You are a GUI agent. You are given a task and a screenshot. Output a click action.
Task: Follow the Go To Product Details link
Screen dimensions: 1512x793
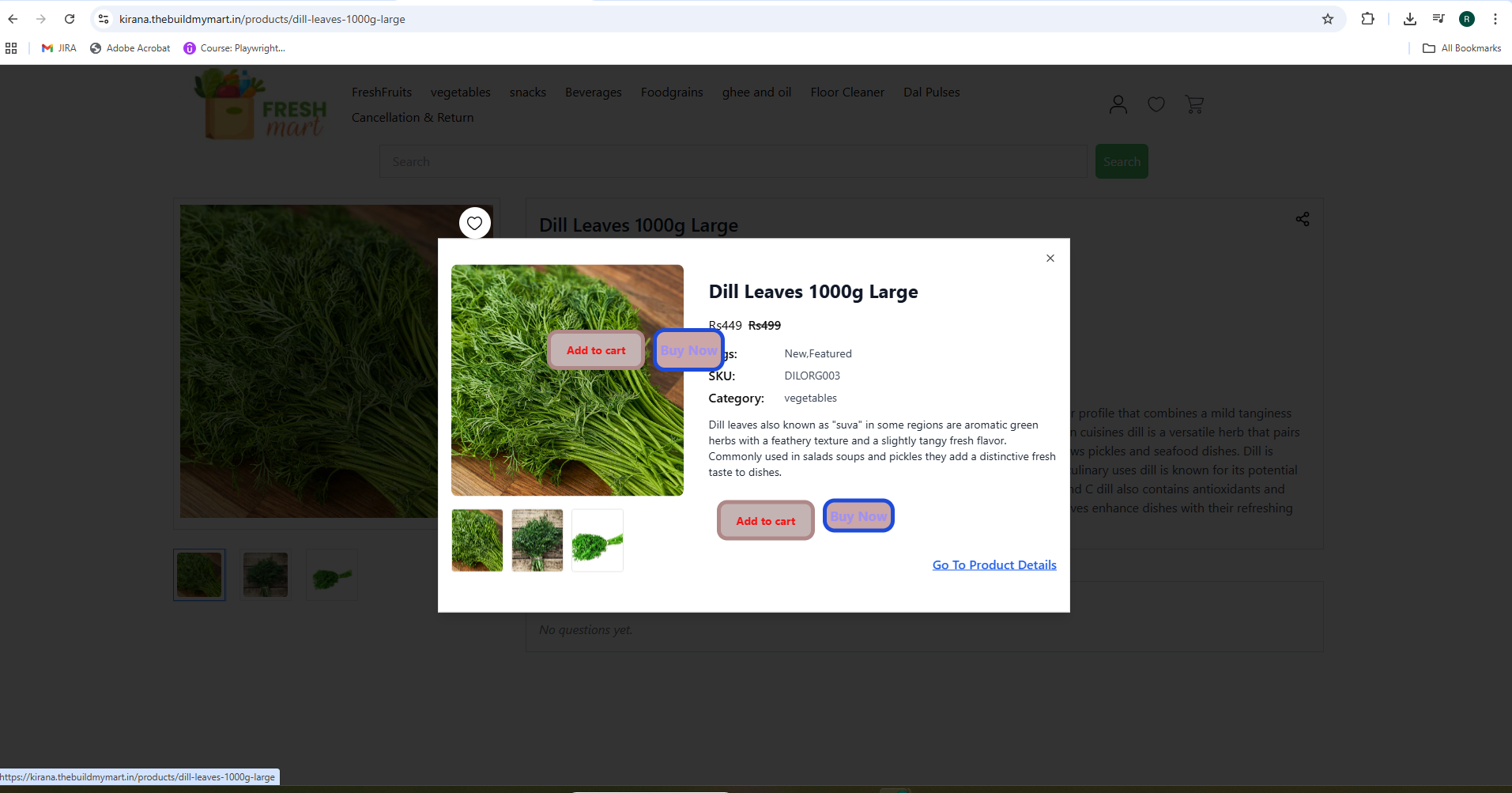click(994, 565)
